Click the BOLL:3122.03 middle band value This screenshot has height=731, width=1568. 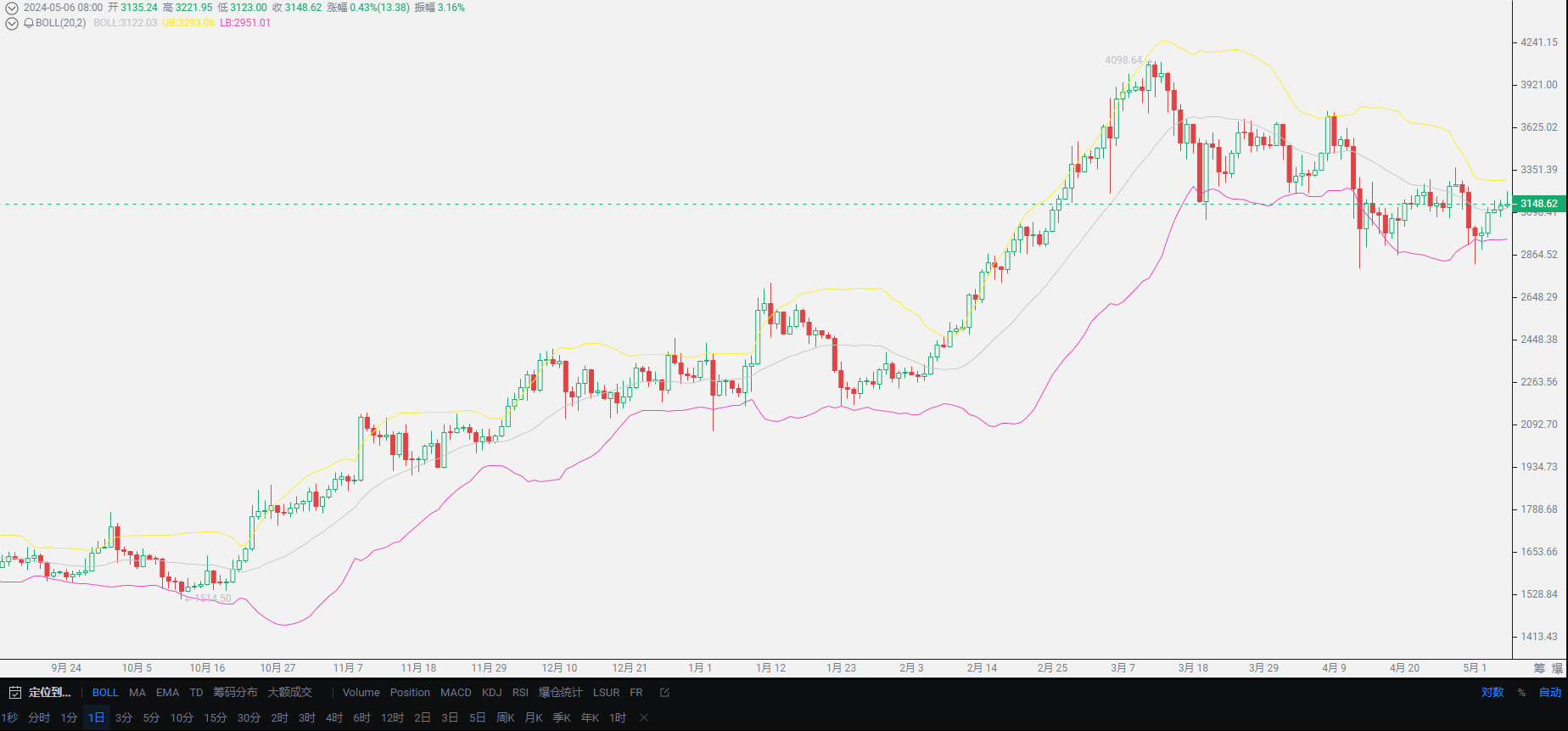pyautogui.click(x=125, y=23)
